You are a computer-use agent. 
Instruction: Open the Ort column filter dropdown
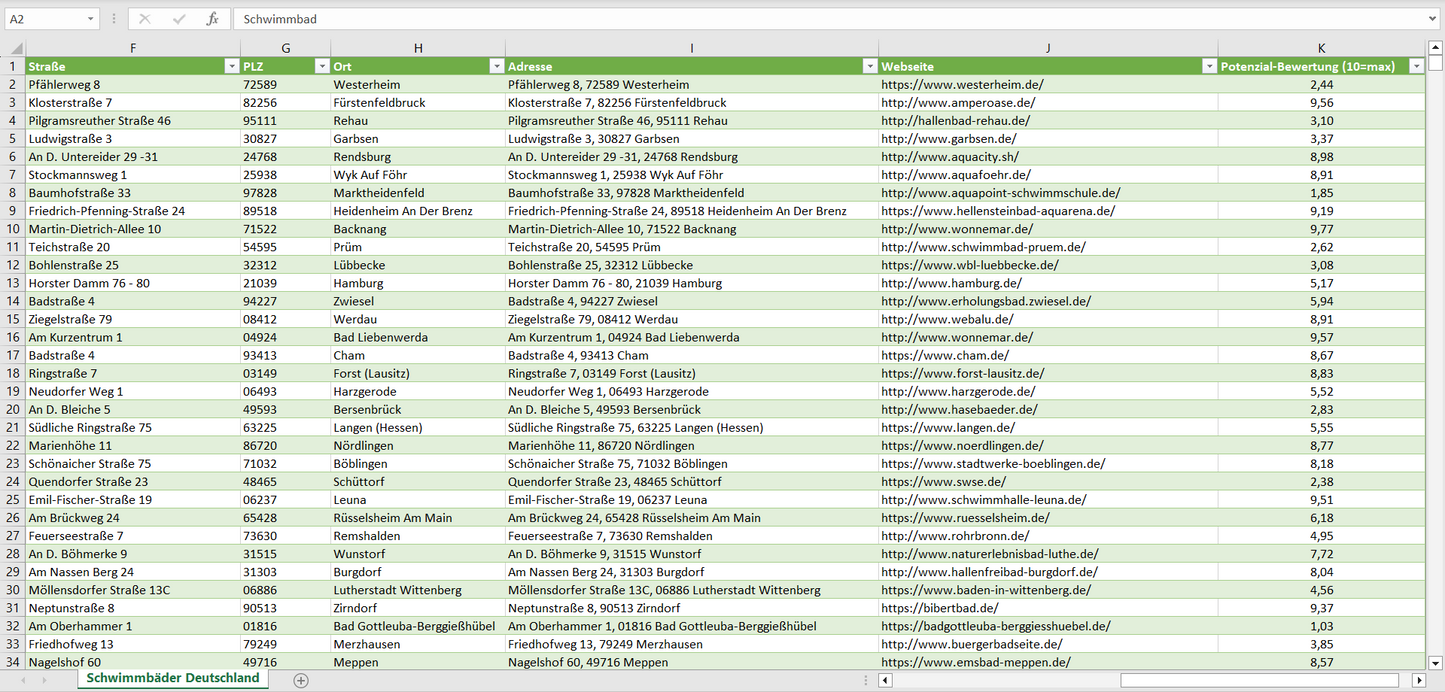496,66
